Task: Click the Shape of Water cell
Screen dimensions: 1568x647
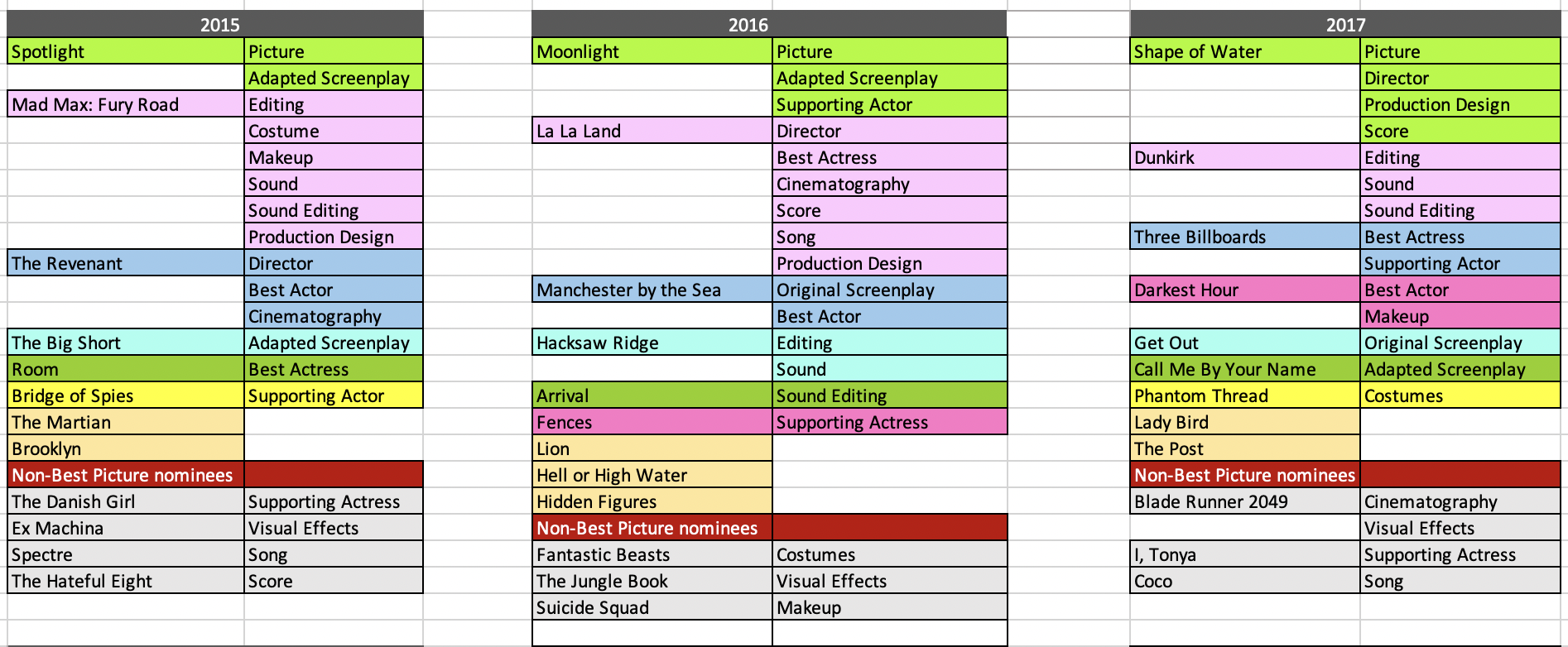Action: coord(1244,51)
